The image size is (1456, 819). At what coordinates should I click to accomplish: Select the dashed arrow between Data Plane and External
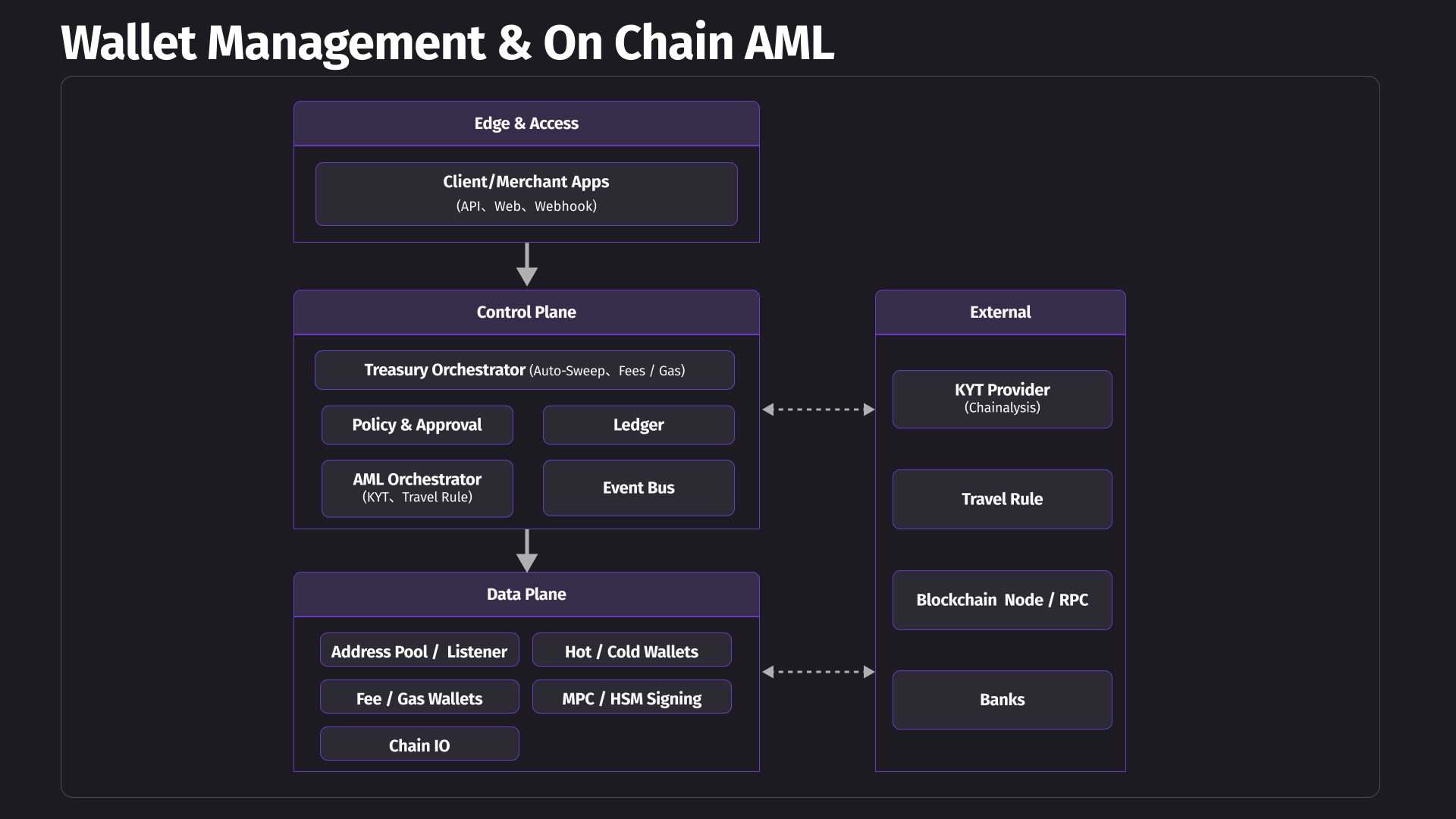pos(817,672)
